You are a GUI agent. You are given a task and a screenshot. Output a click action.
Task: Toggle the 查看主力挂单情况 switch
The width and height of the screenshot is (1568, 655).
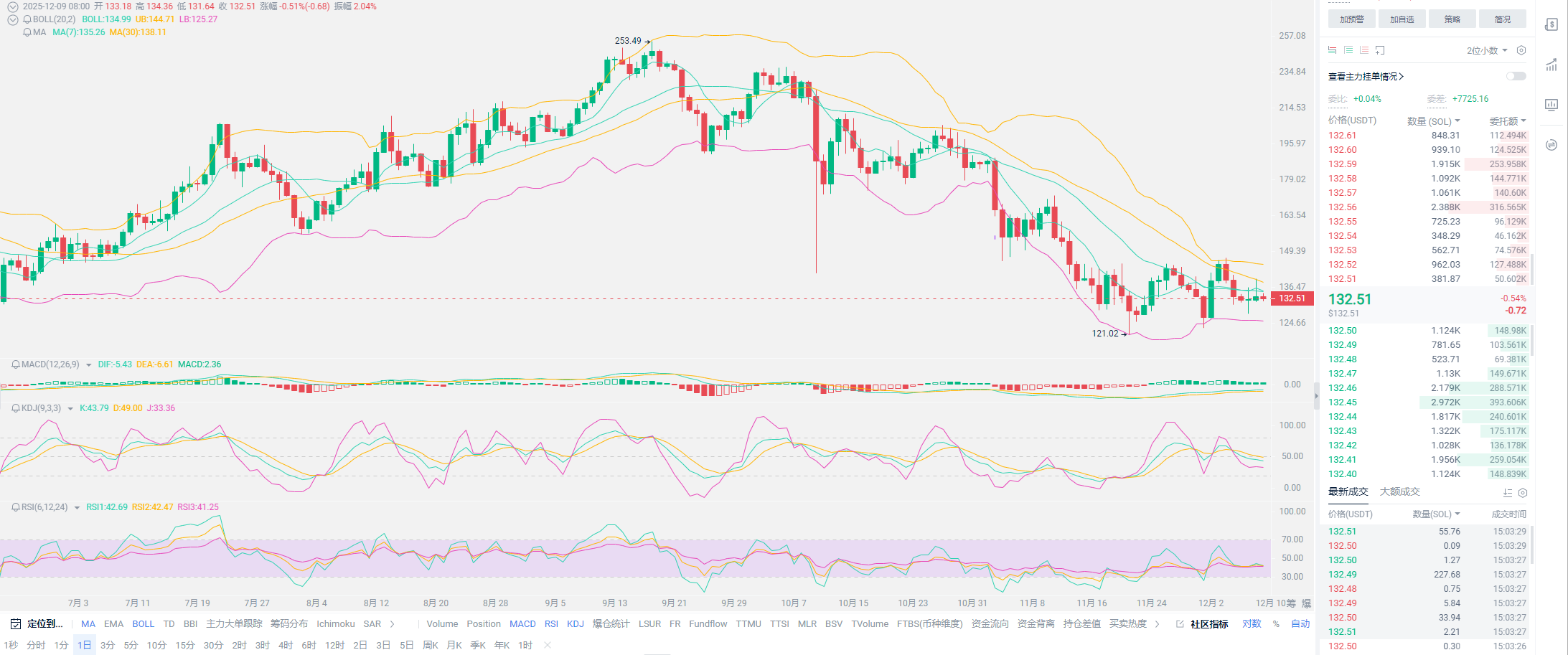click(x=1516, y=76)
